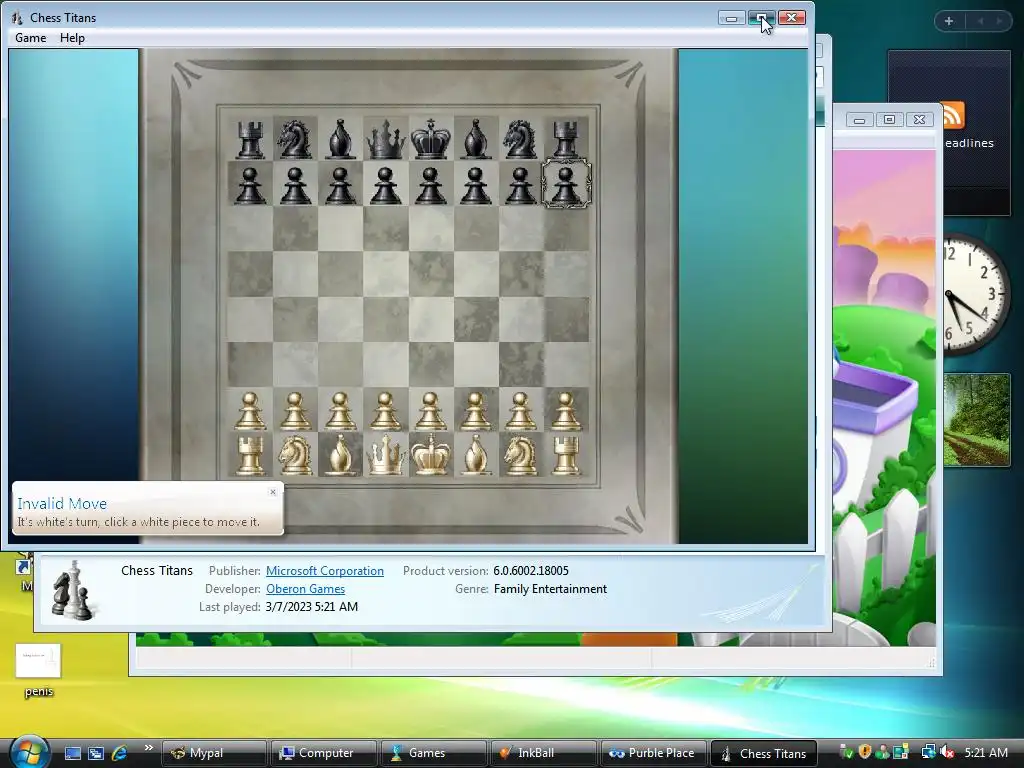Launch Internet Explorer from Quick Launch

pyautogui.click(x=120, y=753)
